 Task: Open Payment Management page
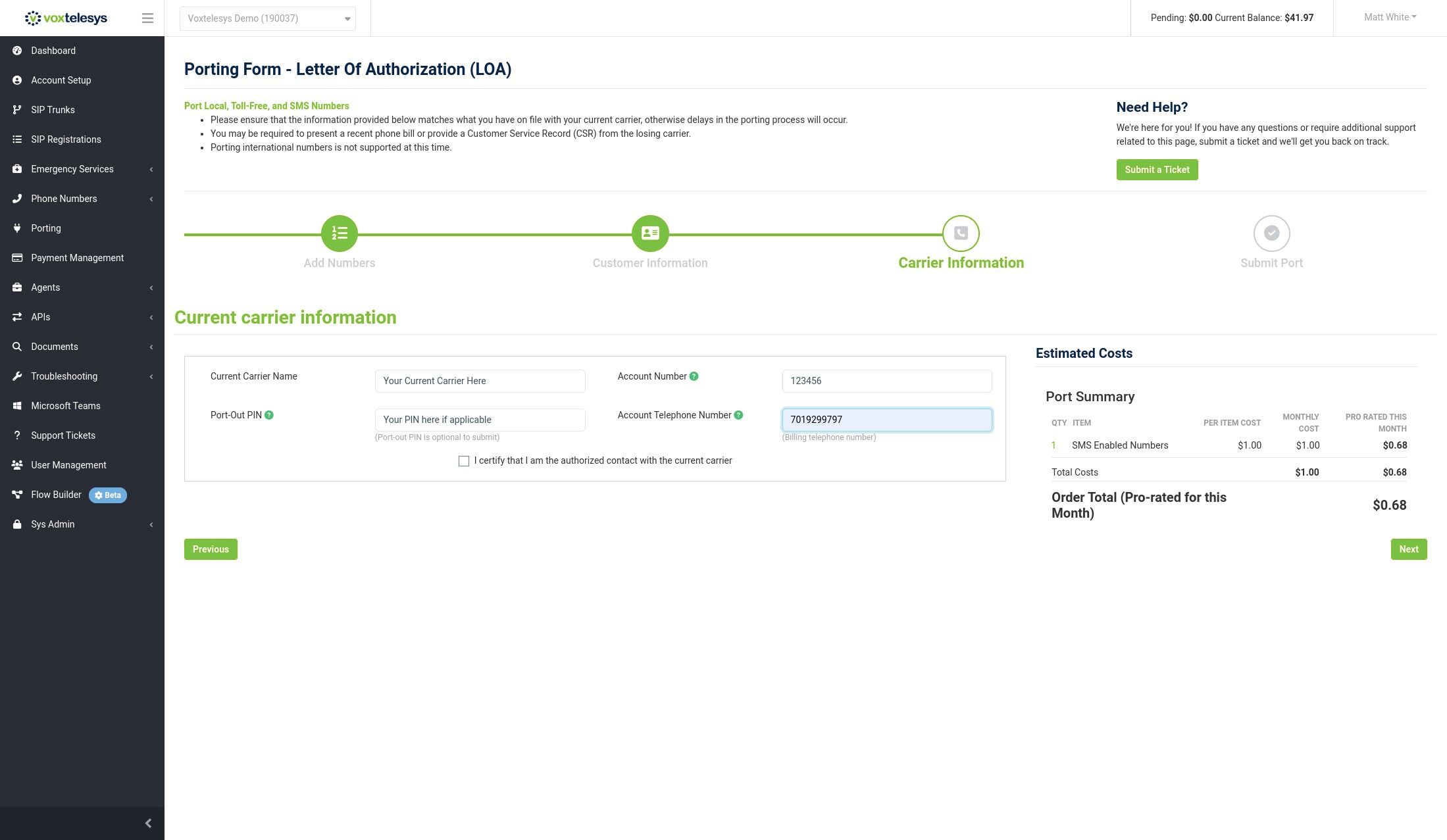coord(82,258)
